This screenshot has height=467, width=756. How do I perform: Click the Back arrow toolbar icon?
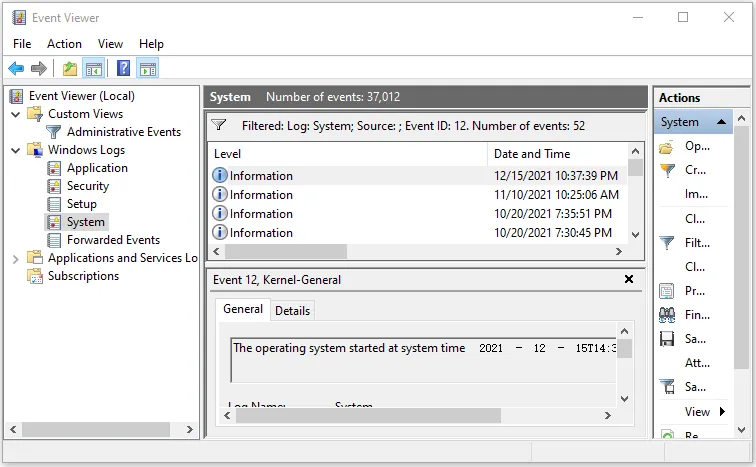[x=16, y=68]
